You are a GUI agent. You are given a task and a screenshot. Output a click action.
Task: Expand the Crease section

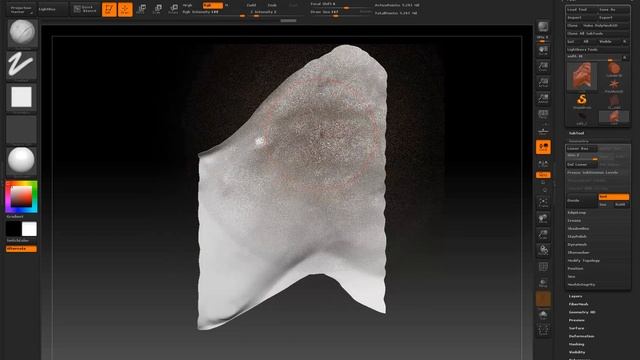[x=574, y=220]
